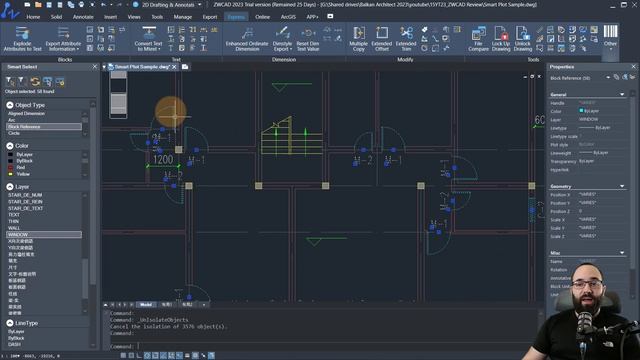Image resolution: width=640 pixels, height=360 pixels.
Task: Open Block Reference selection dropdown in Properties
Action: (608, 77)
